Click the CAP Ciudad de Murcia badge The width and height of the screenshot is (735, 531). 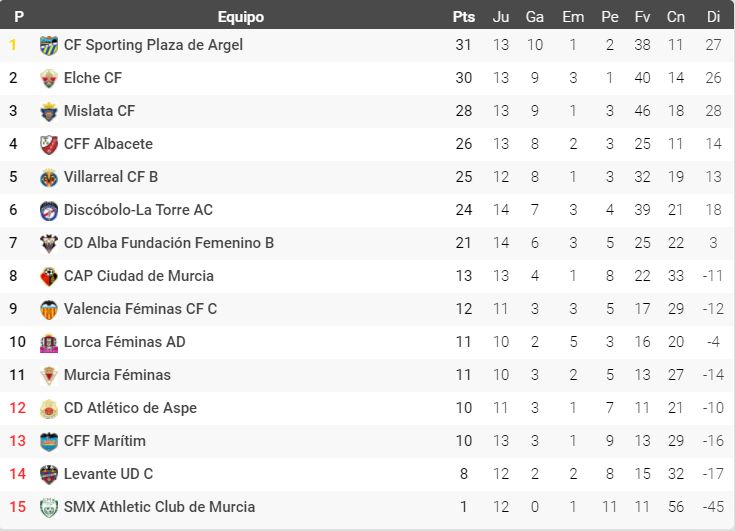(x=49, y=276)
